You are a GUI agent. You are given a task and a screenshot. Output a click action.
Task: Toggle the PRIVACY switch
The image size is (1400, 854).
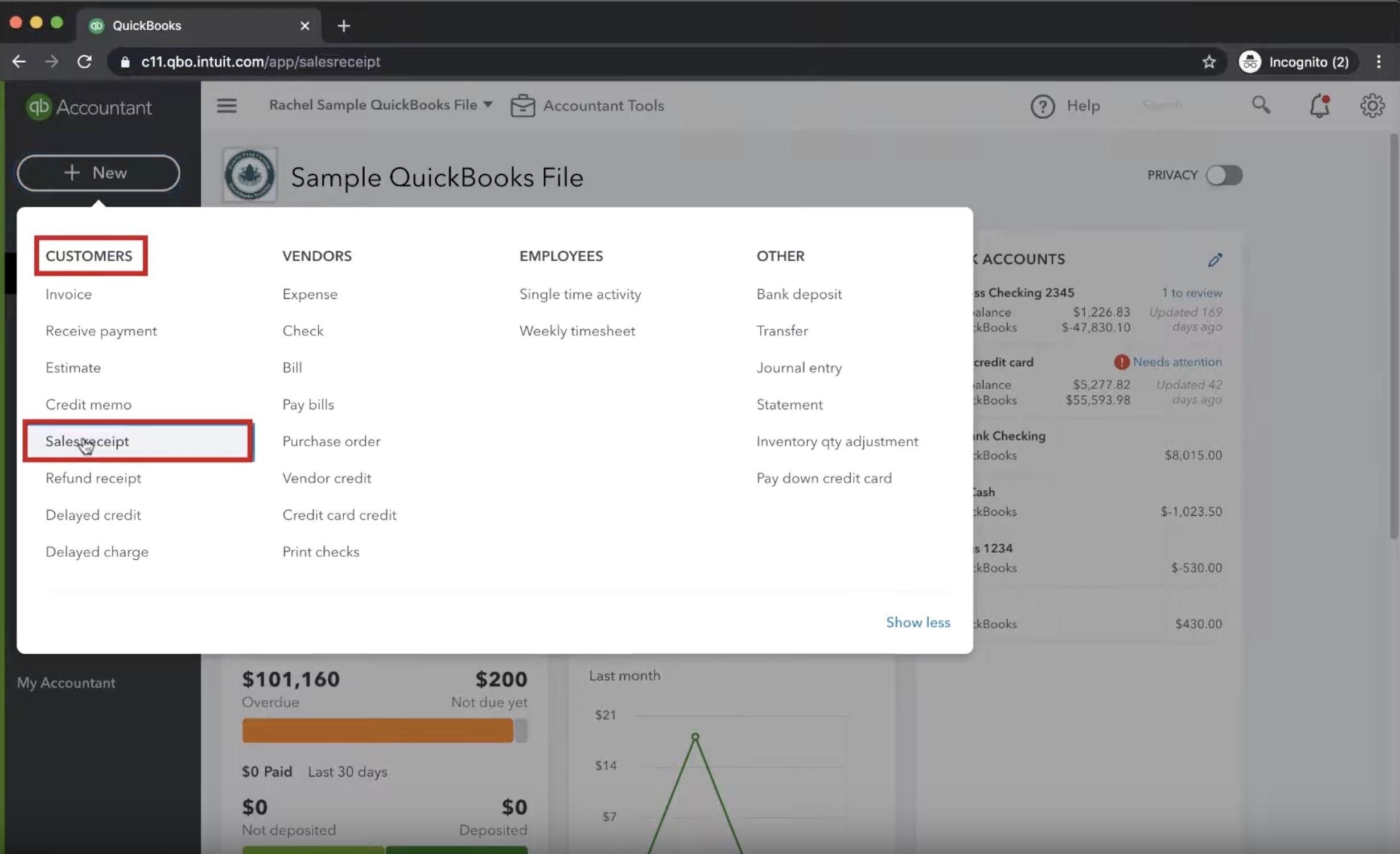point(1224,175)
